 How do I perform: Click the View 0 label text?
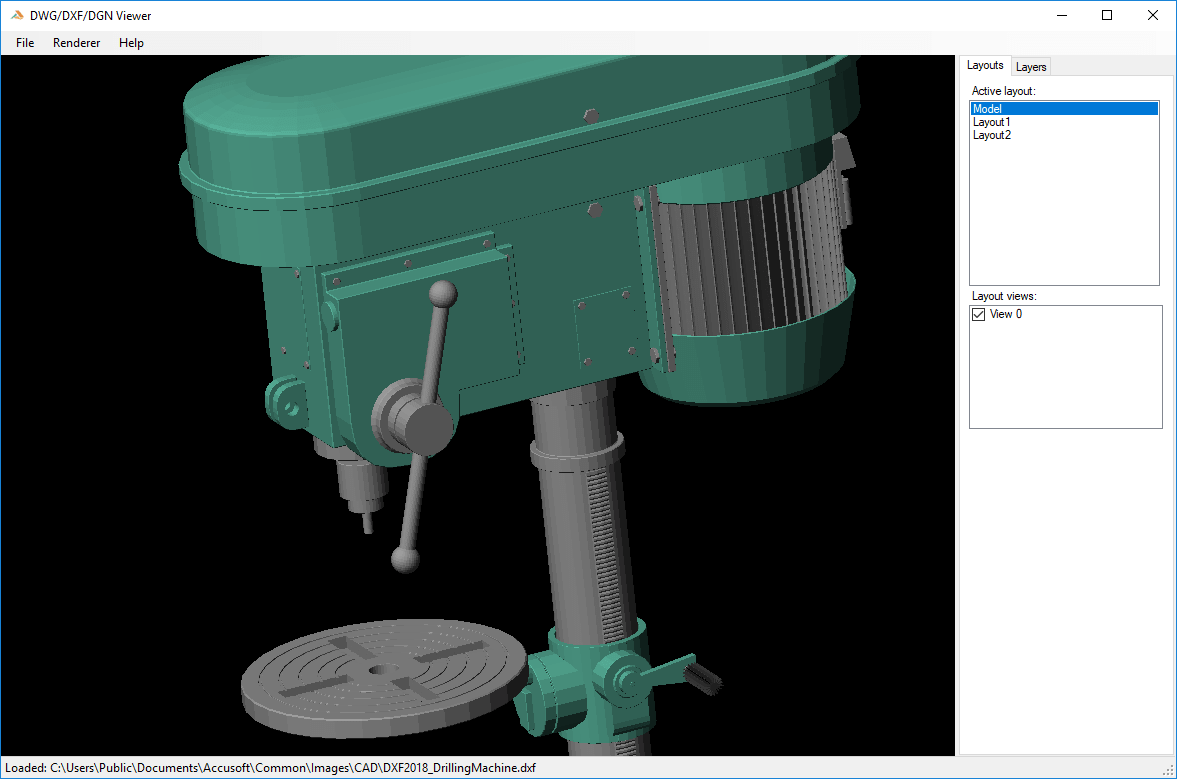coord(1006,315)
